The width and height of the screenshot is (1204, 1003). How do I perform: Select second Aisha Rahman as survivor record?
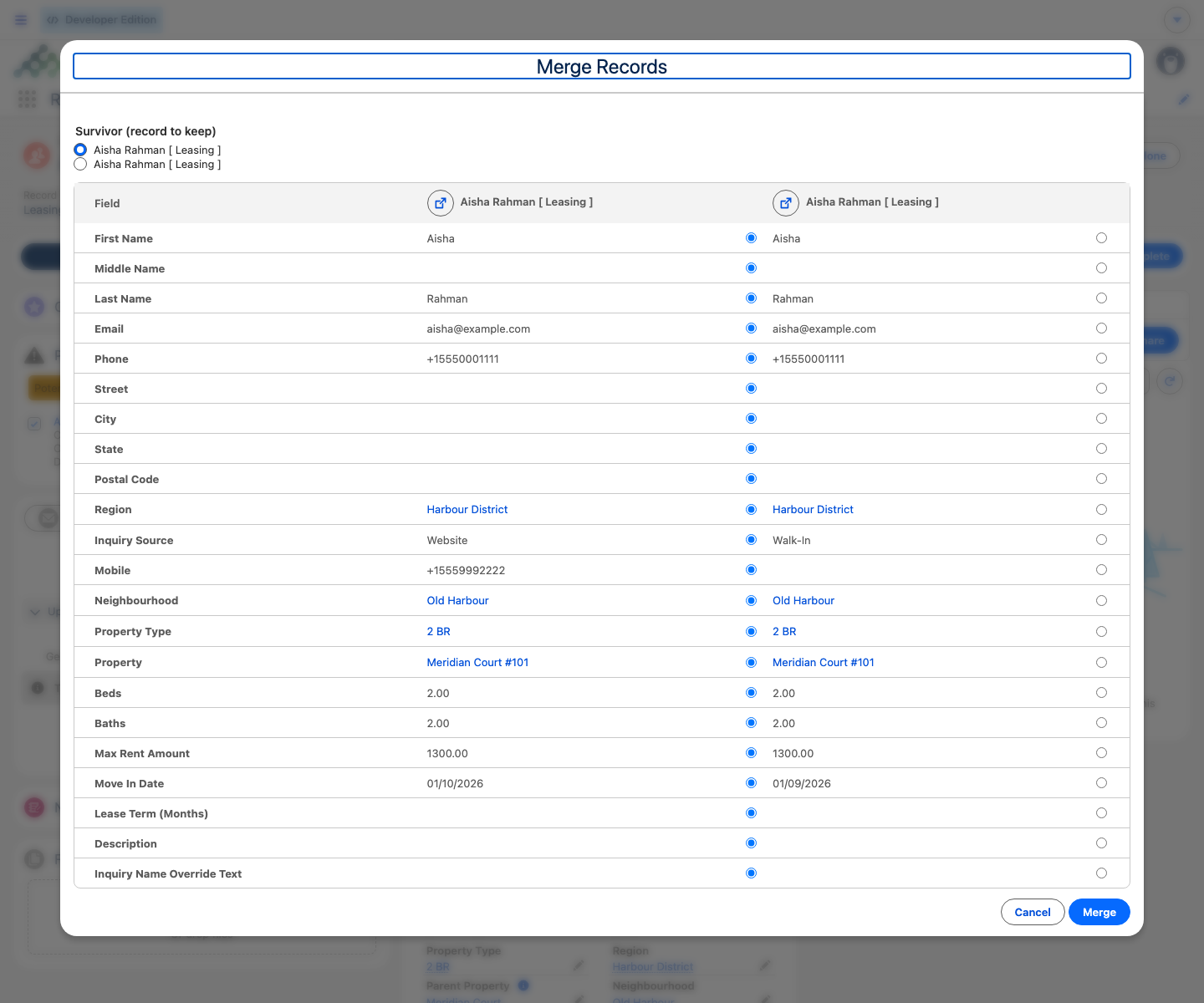(x=80, y=165)
